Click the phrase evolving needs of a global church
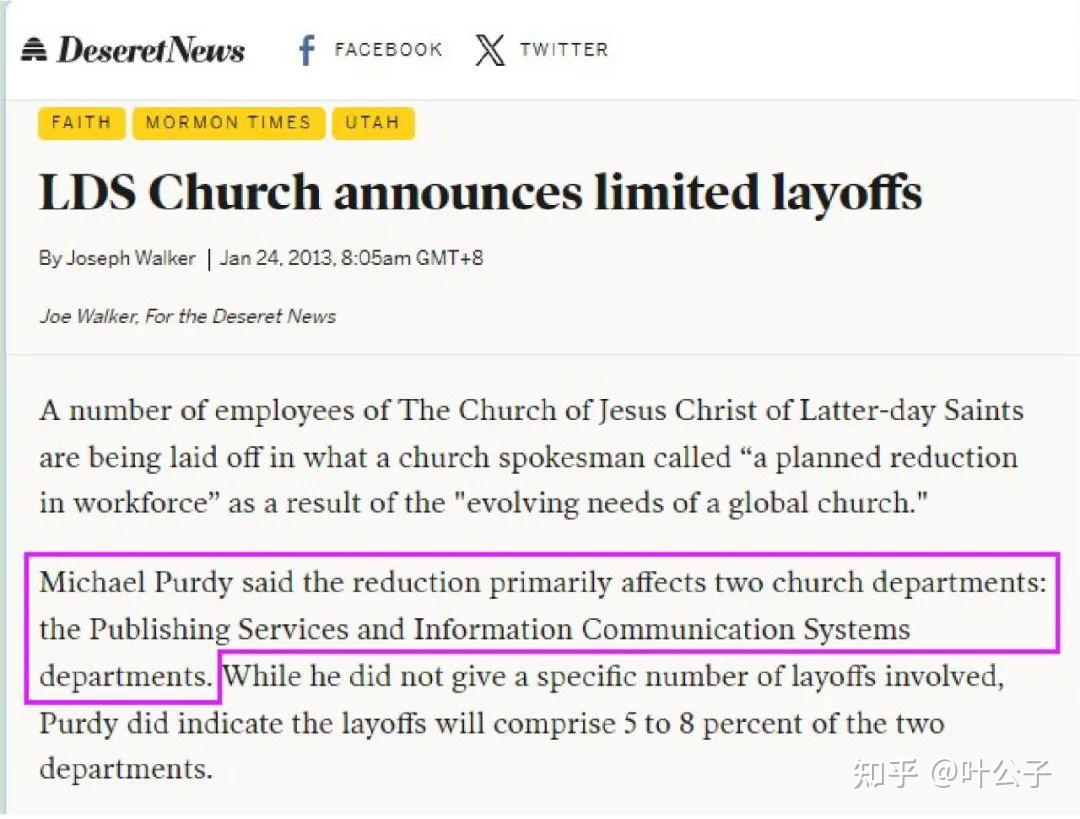 (x=691, y=503)
